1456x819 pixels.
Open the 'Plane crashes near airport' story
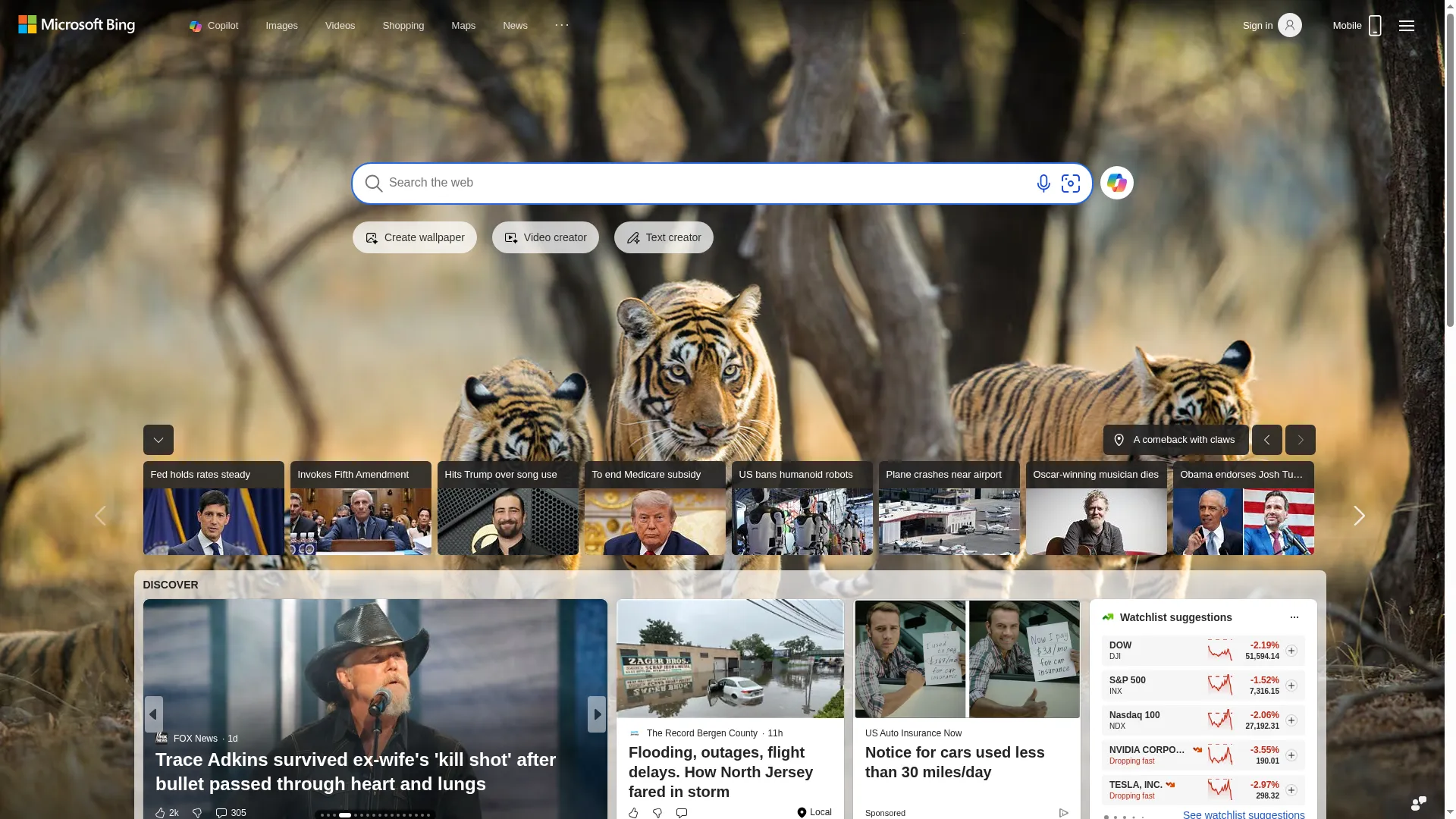coord(949,508)
